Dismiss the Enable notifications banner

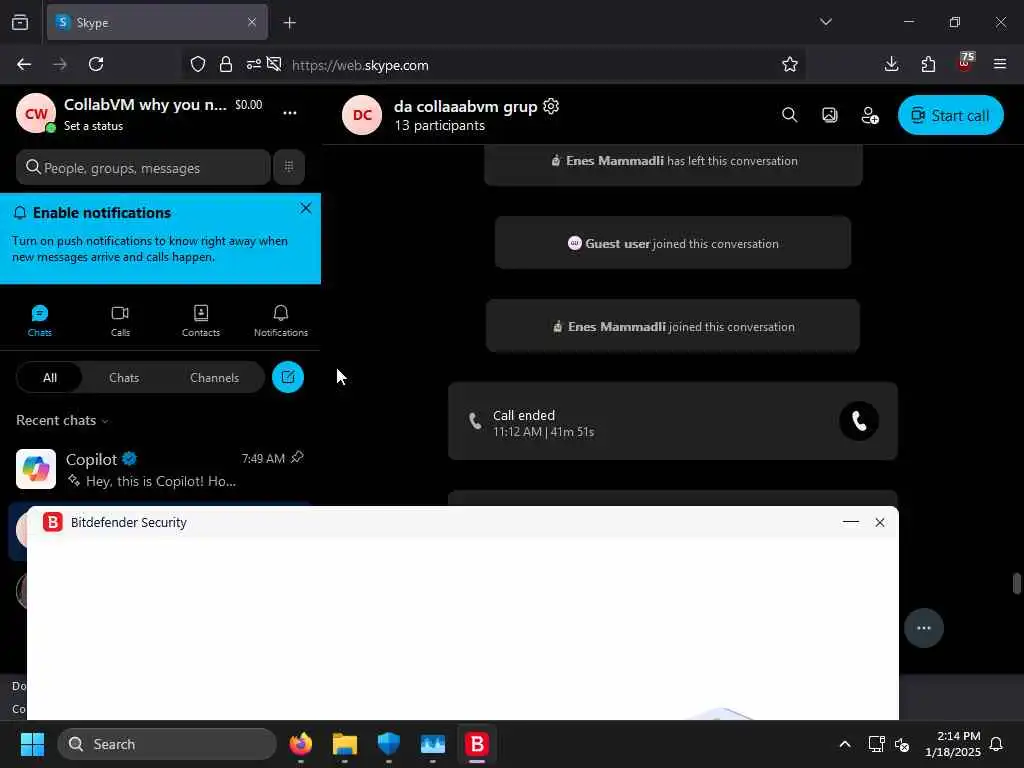(x=306, y=208)
